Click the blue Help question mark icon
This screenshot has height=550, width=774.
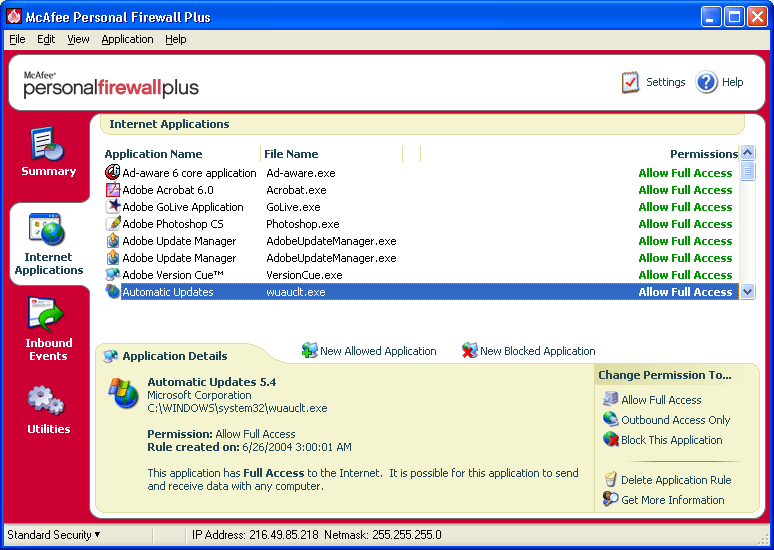(706, 82)
